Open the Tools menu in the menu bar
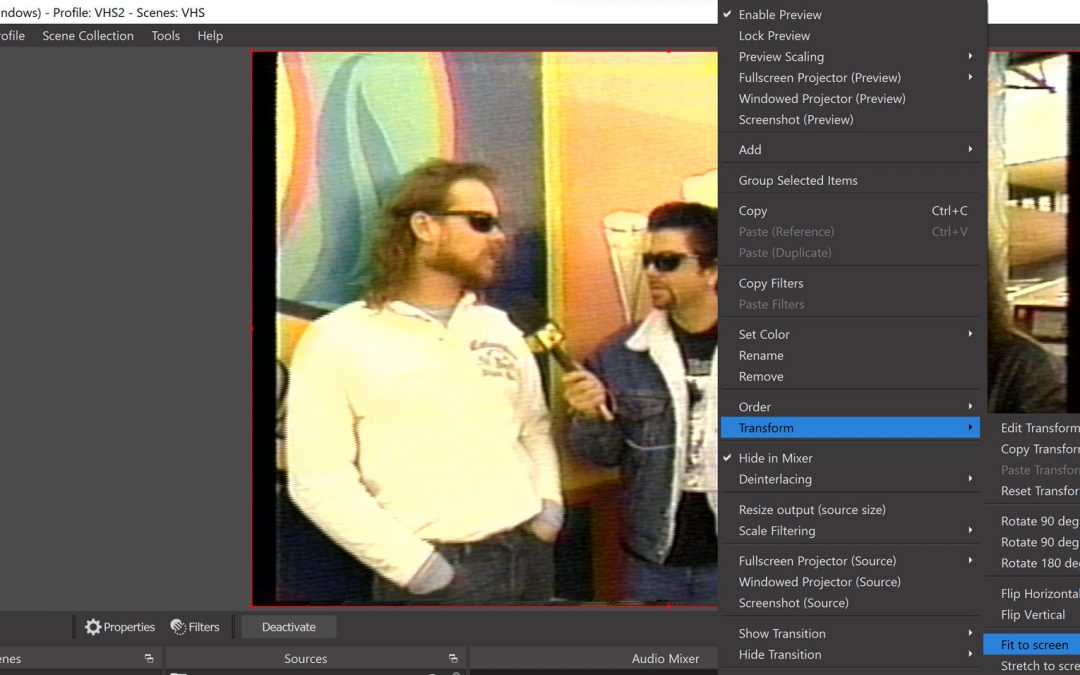The height and width of the screenshot is (675, 1080). click(x=165, y=36)
